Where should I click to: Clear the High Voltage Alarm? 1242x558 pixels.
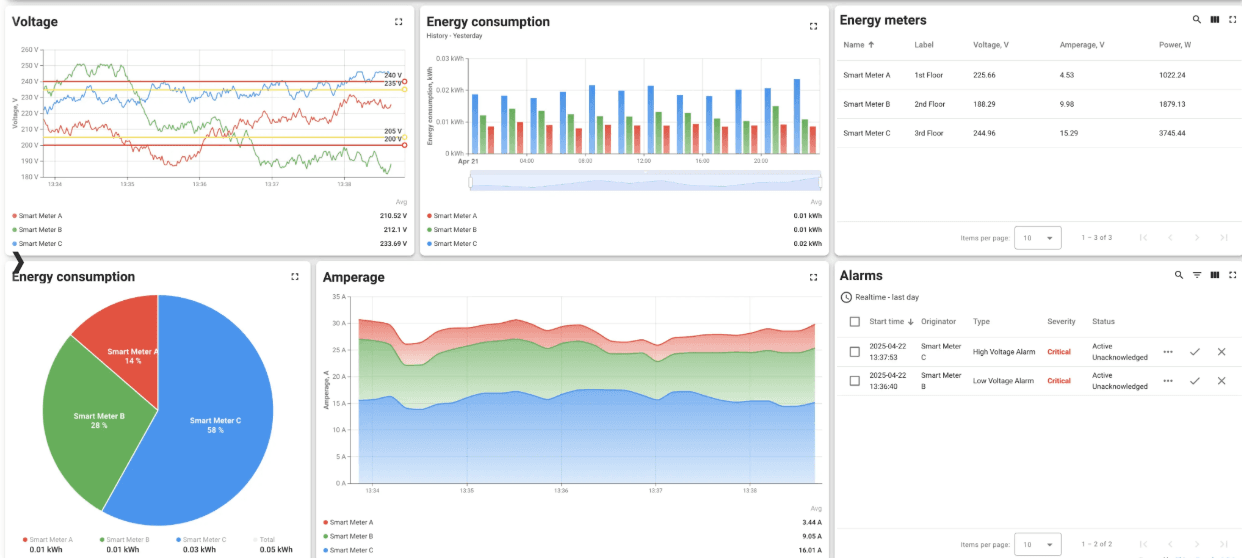[1221, 352]
